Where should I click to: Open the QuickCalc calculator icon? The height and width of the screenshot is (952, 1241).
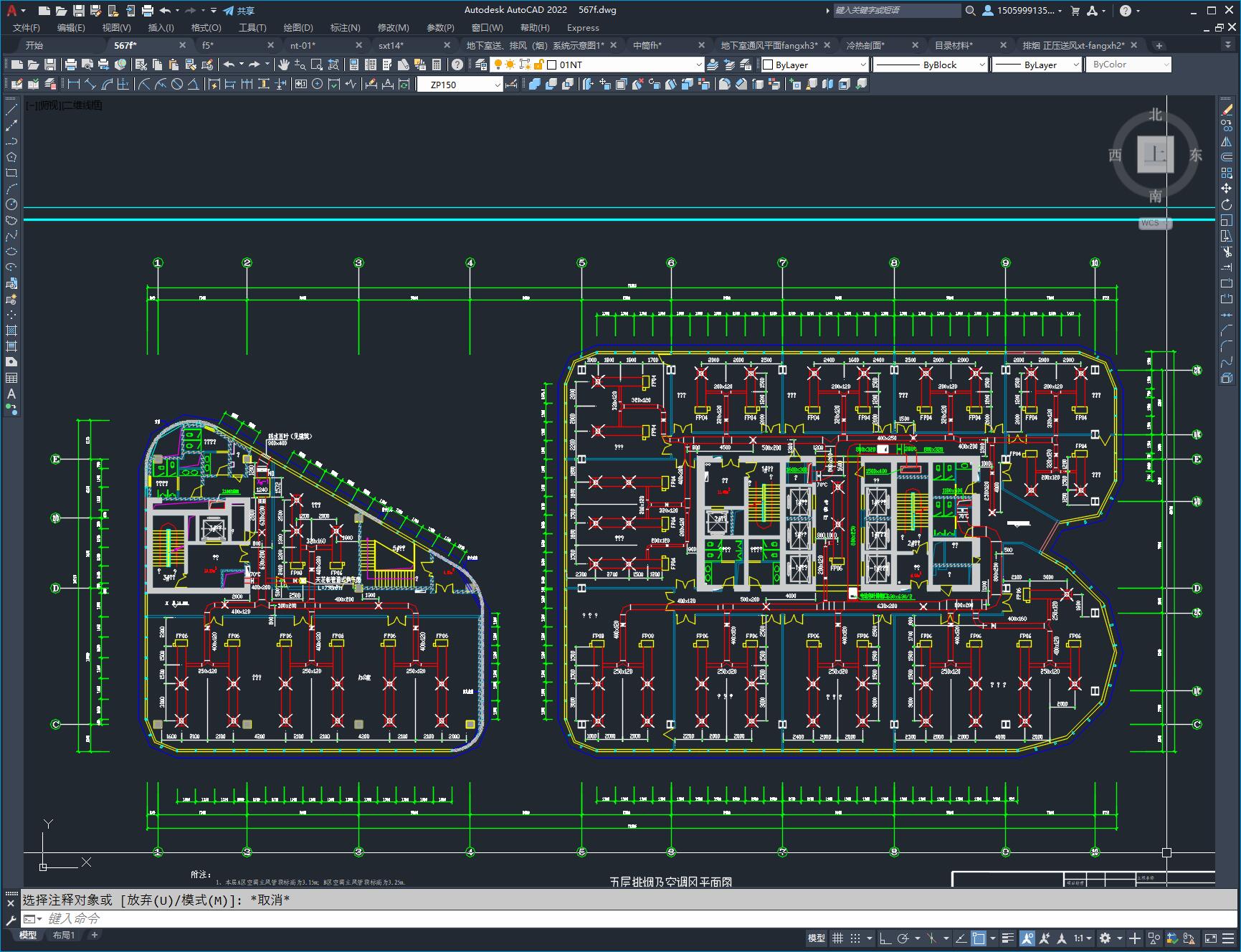click(x=437, y=65)
